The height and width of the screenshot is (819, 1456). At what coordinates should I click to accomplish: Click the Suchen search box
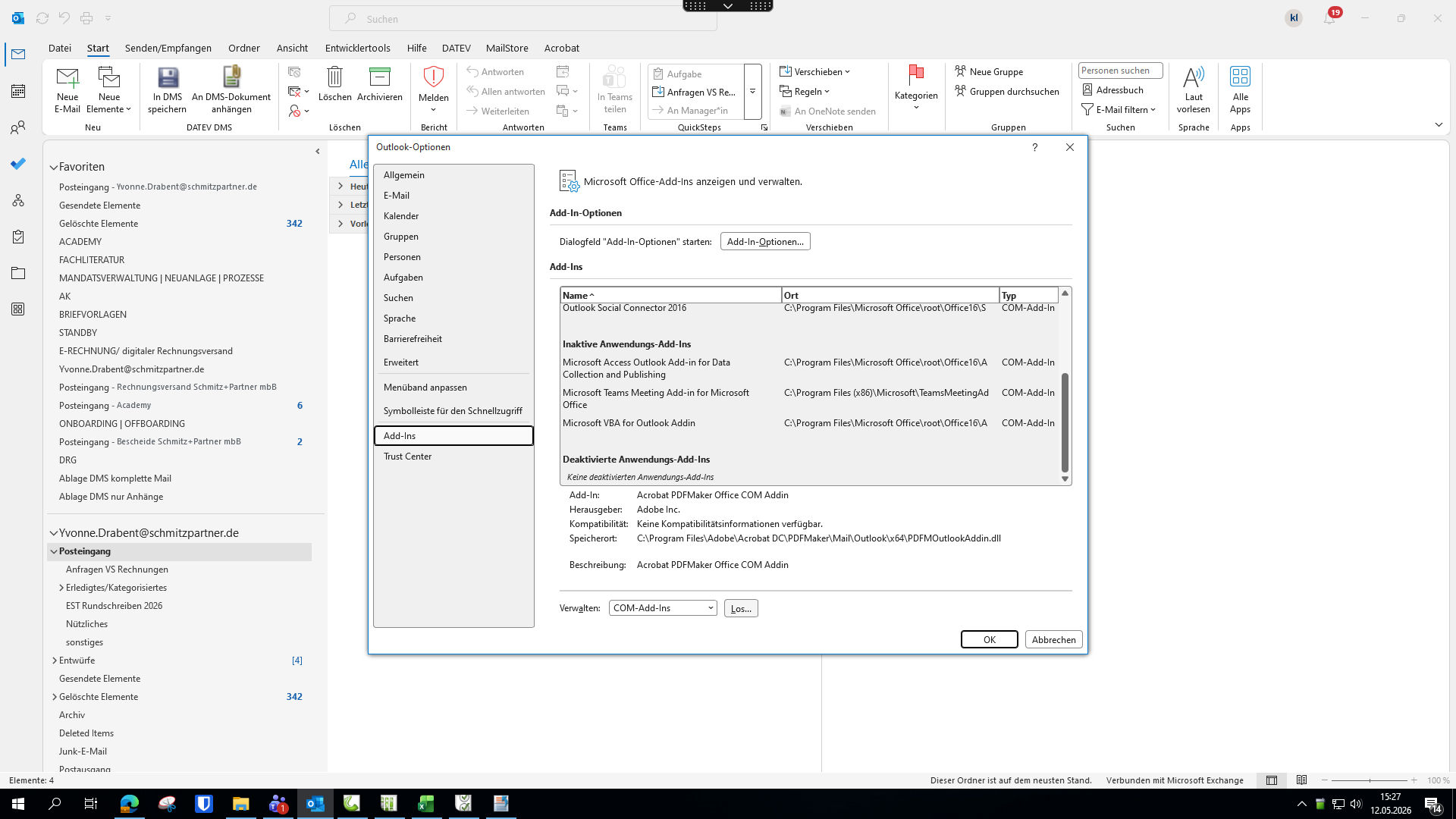523,19
